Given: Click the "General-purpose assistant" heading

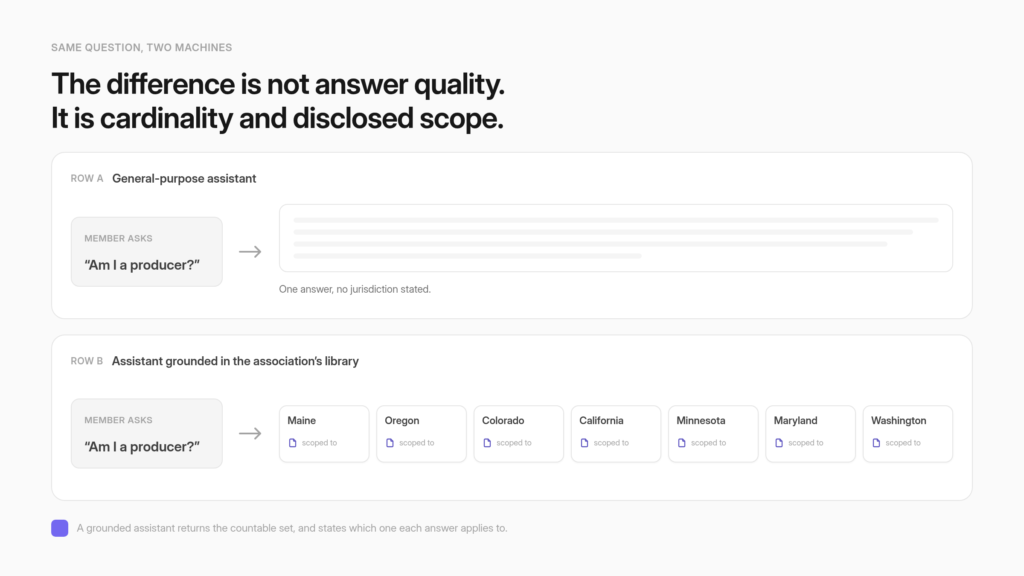Looking at the screenshot, I should (x=184, y=178).
